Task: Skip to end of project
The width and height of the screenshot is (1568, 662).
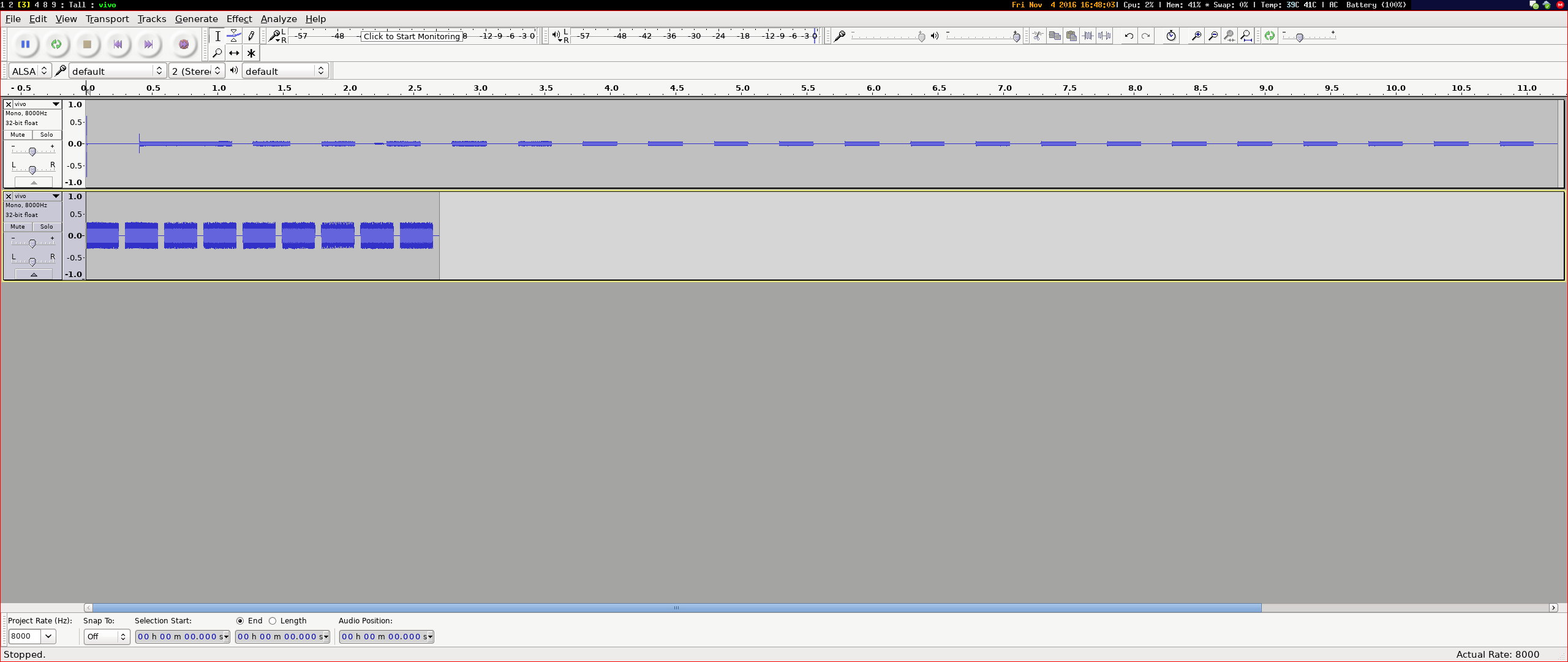Action: click(148, 44)
